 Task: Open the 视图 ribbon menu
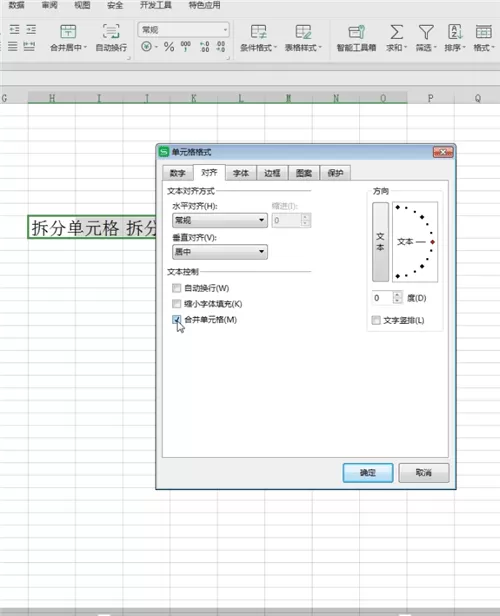click(82, 5)
